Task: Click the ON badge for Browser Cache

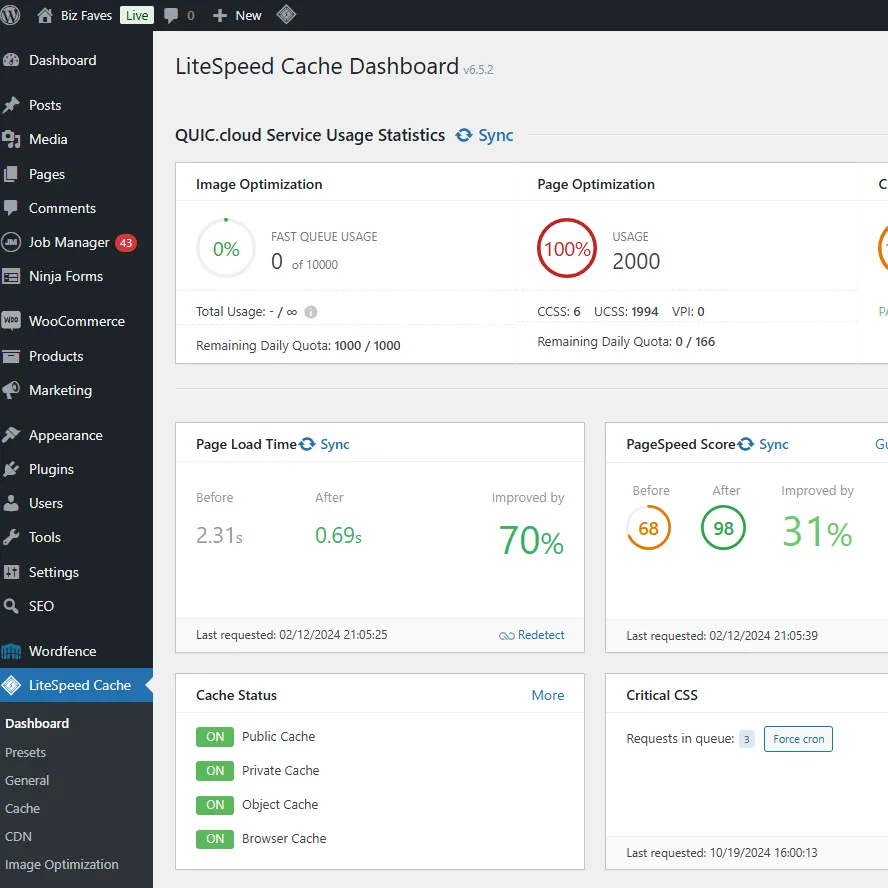Action: [x=215, y=839]
